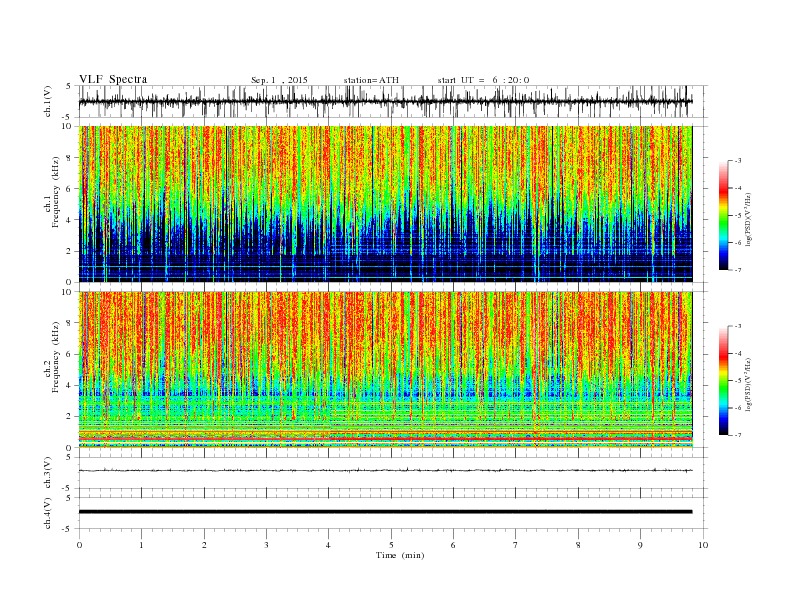This screenshot has height=612, width=792.
Task: Click the '-7' tick on ch.2 color bar
Action: [737, 435]
